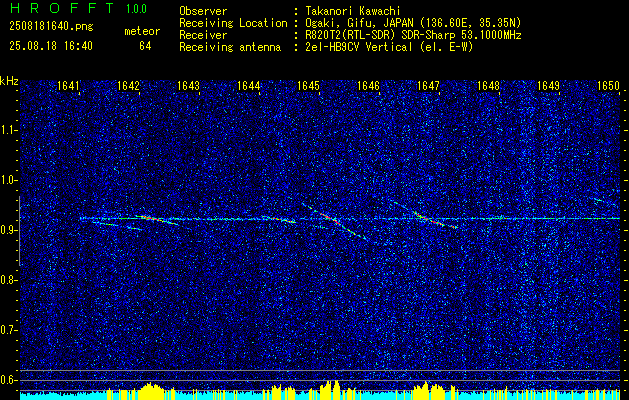Click the 1650 time axis marker
This screenshot has width=629, height=400.
[609, 86]
